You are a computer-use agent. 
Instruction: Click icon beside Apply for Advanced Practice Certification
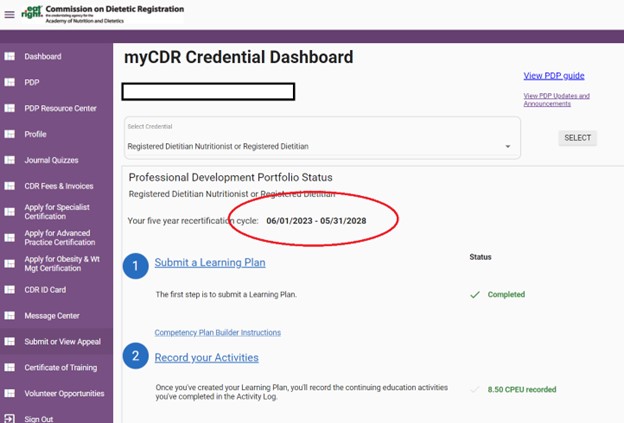tap(10, 238)
